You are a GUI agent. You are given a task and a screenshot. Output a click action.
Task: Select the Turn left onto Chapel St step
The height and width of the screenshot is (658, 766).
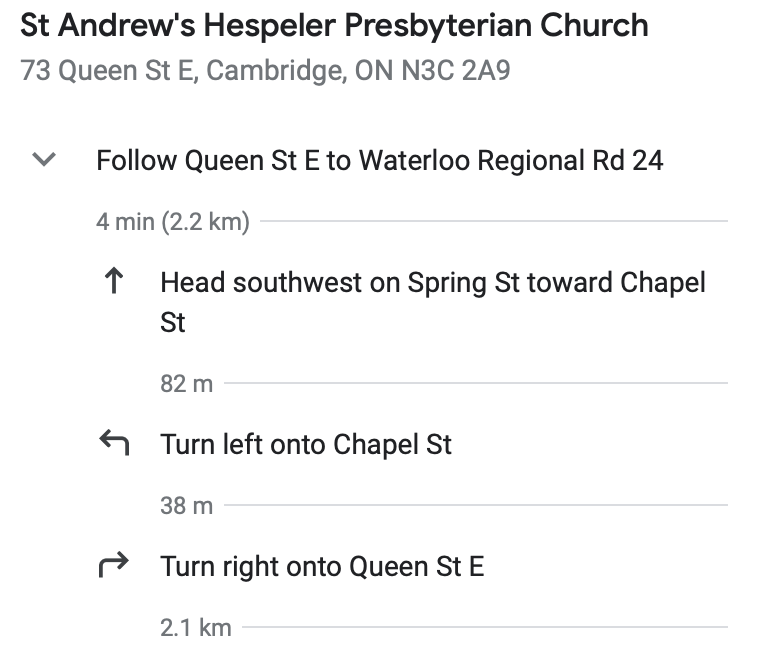pyautogui.click(x=306, y=445)
